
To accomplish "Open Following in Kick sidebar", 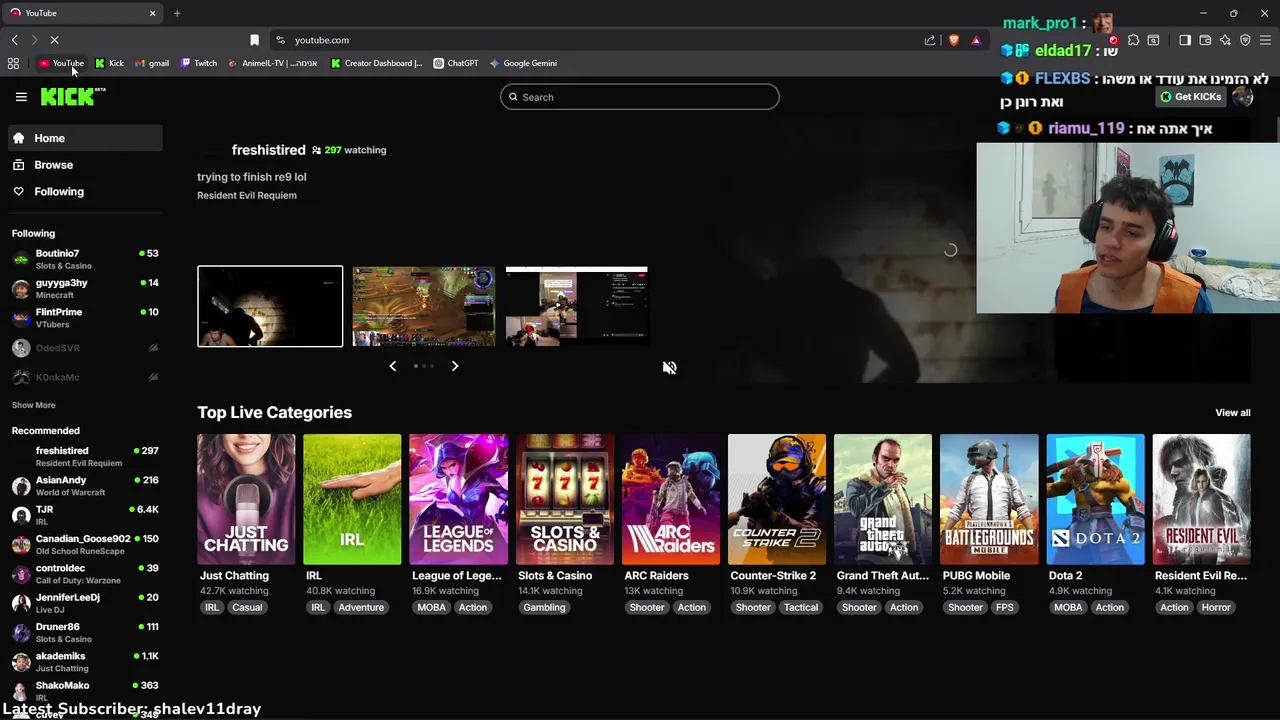I will point(85,192).
